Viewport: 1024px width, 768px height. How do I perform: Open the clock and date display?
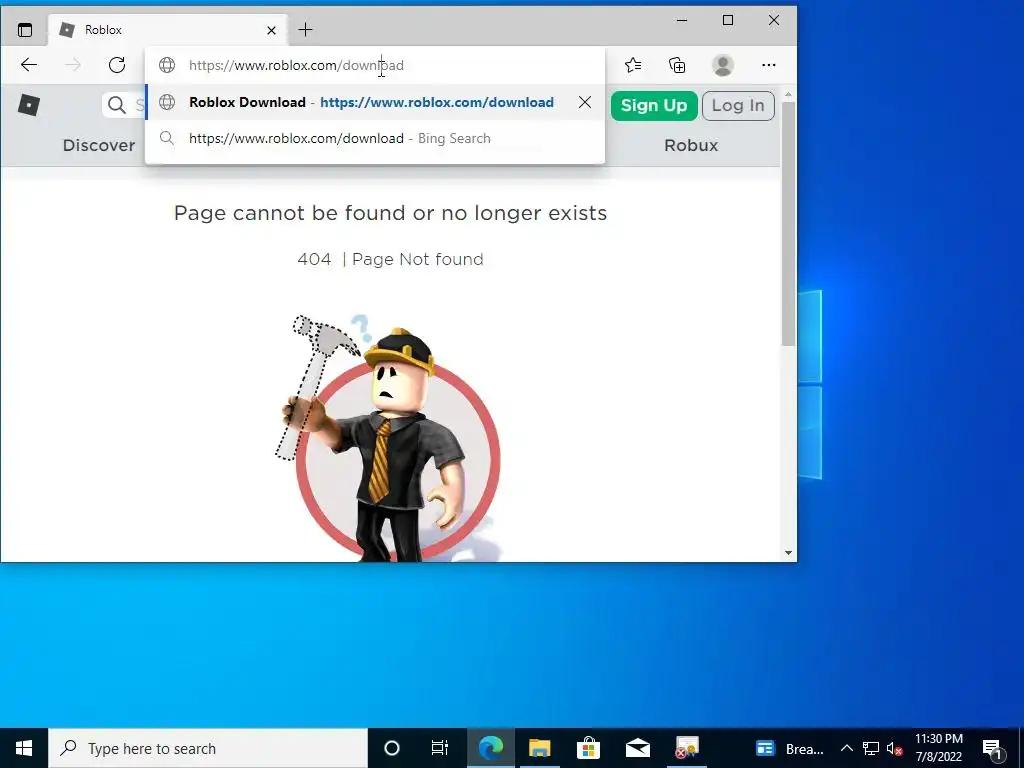pyautogui.click(x=938, y=748)
